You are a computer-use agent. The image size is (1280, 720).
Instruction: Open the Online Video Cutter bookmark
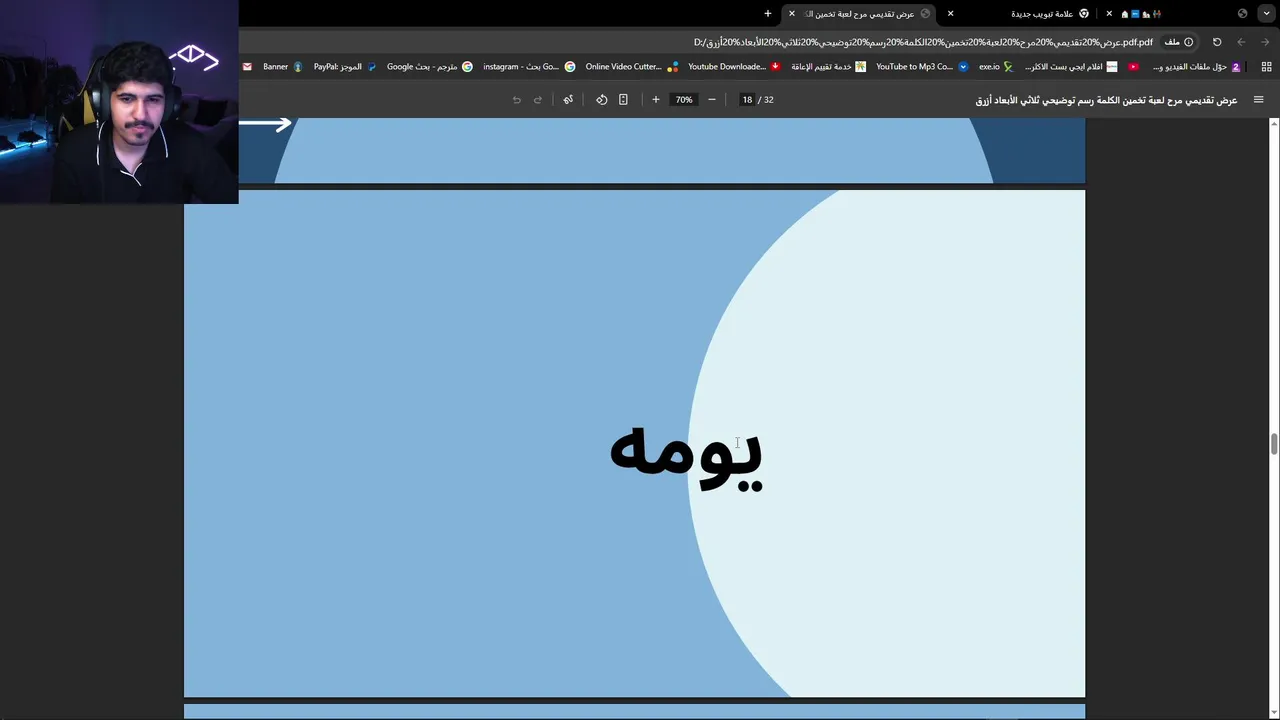pyautogui.click(x=632, y=67)
